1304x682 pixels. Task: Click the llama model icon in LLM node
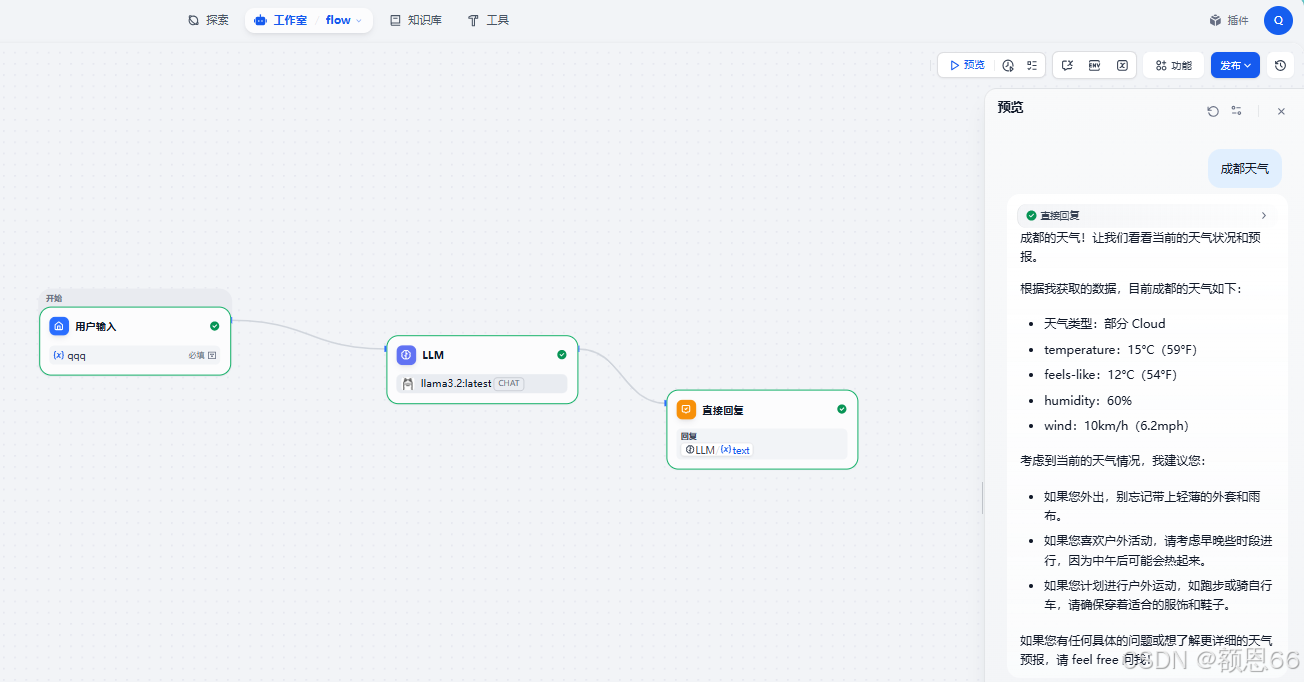408,383
